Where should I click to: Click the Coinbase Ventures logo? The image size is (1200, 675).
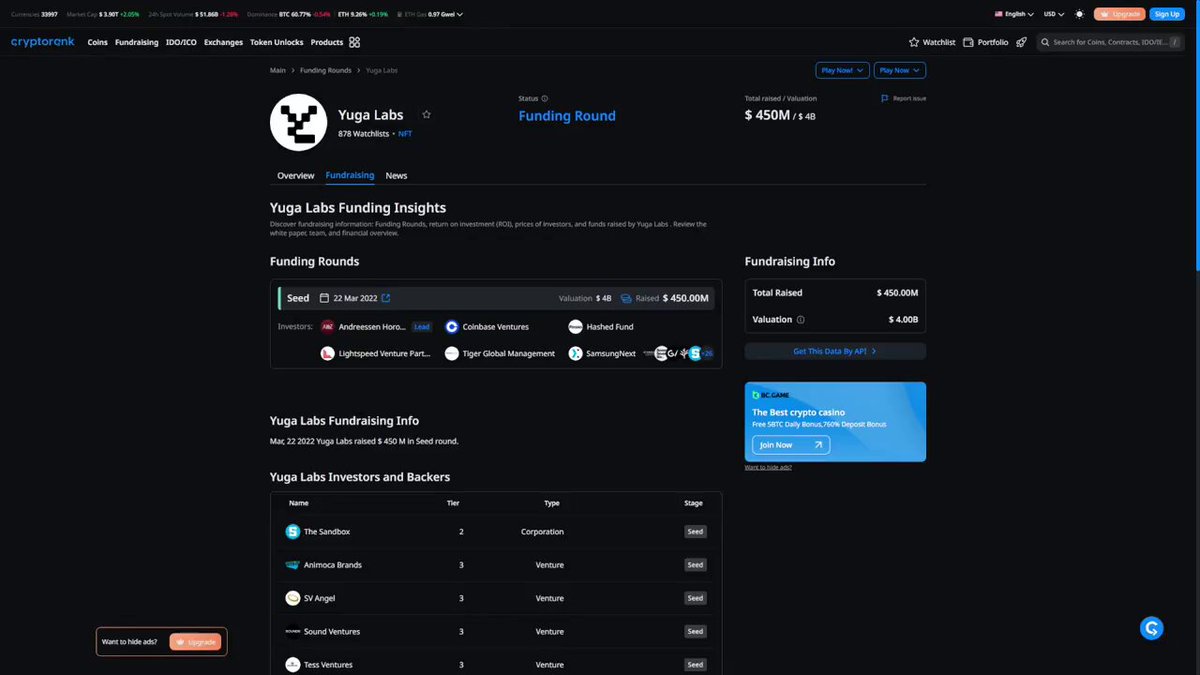pos(452,326)
